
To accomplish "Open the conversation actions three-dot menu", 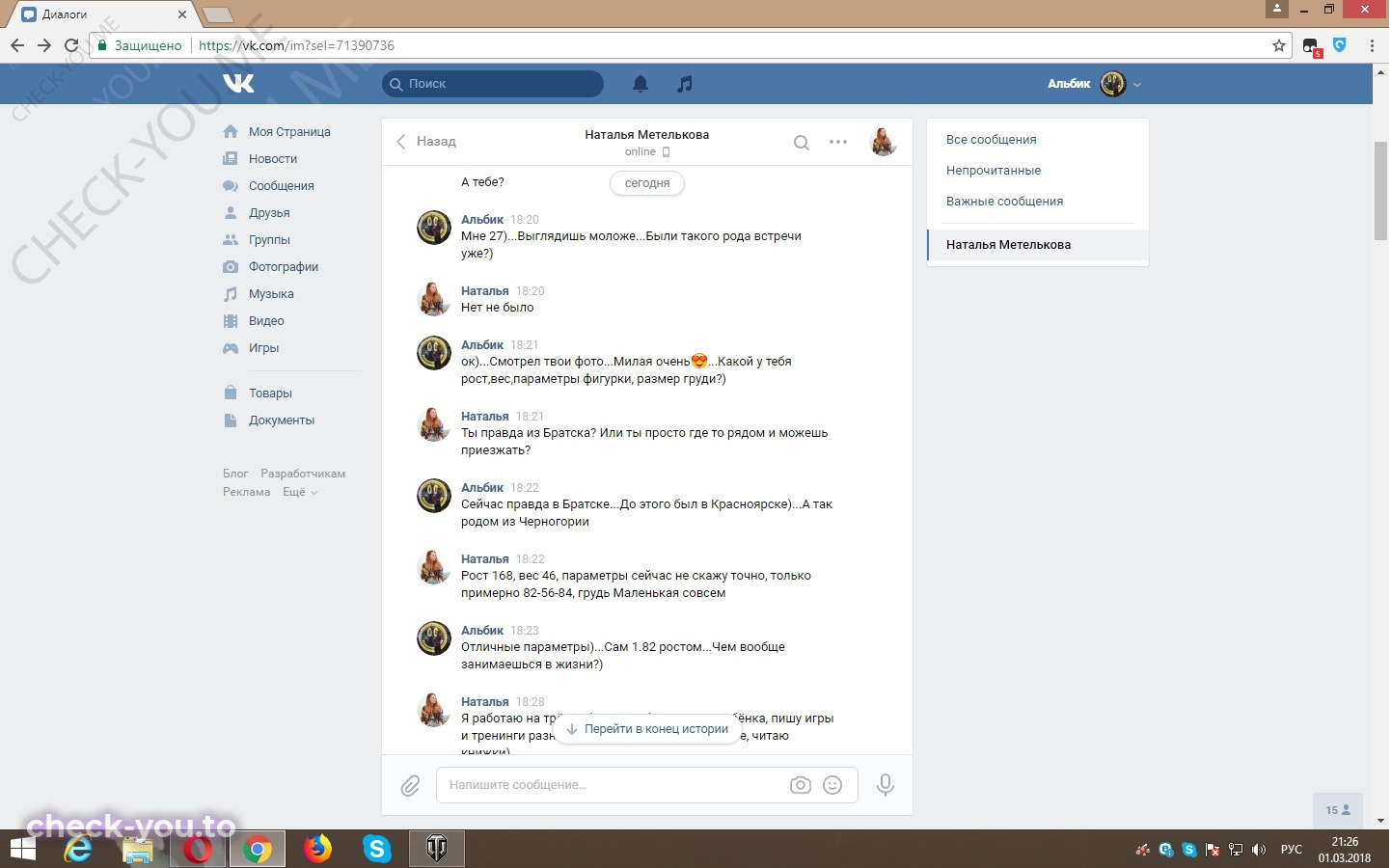I will [x=838, y=142].
